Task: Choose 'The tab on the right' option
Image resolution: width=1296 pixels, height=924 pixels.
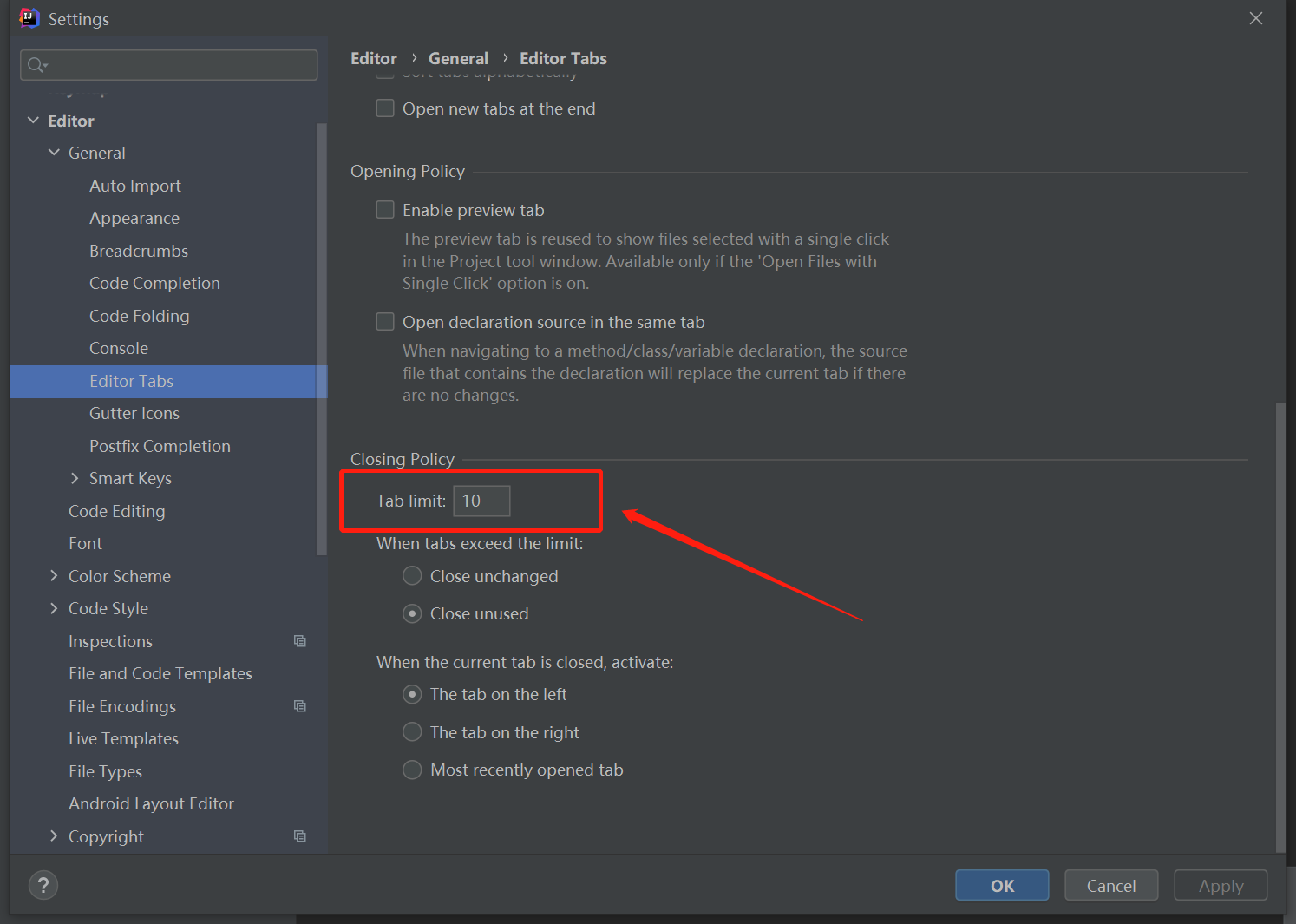Action: pos(412,732)
